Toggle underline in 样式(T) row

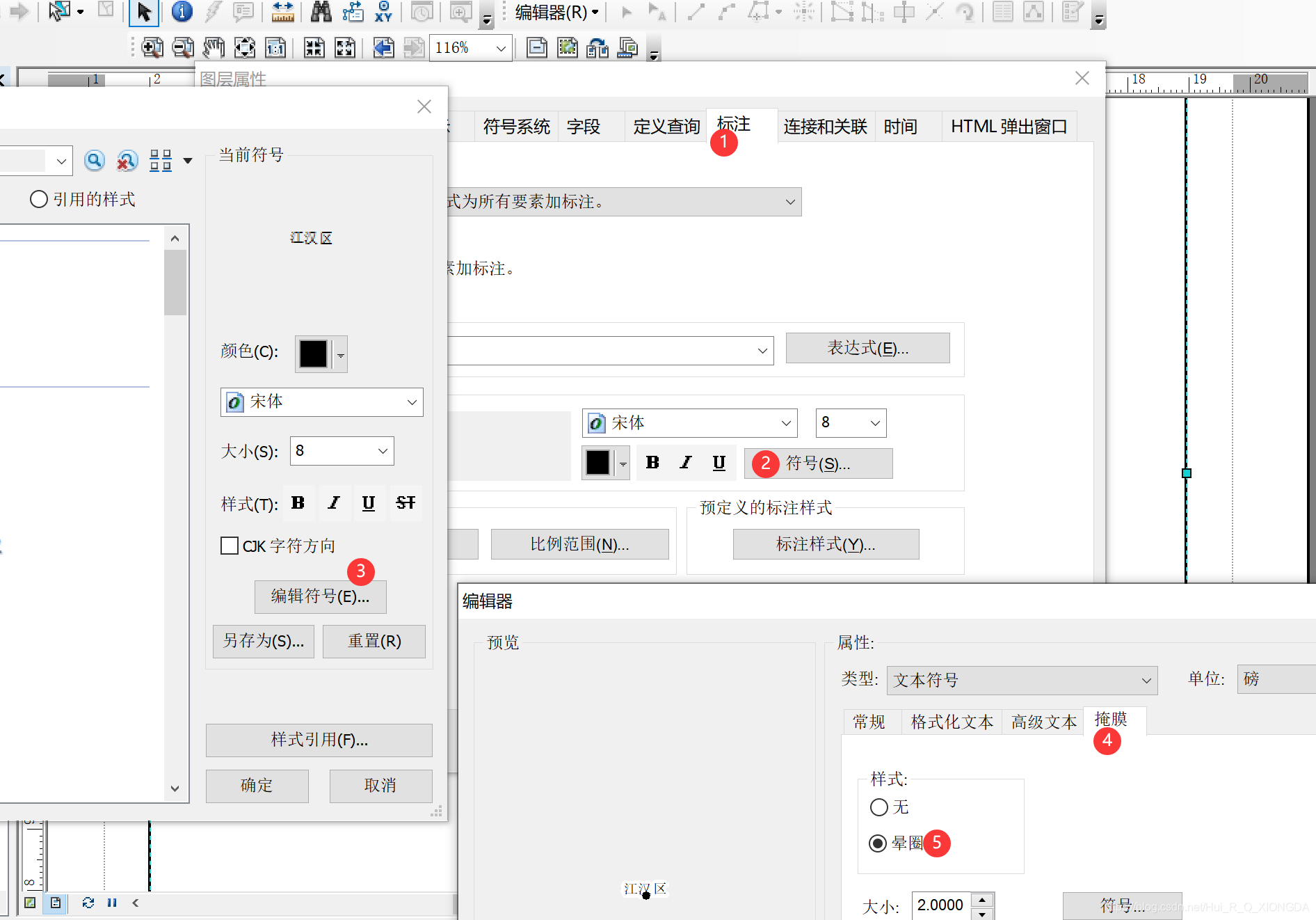pos(369,502)
